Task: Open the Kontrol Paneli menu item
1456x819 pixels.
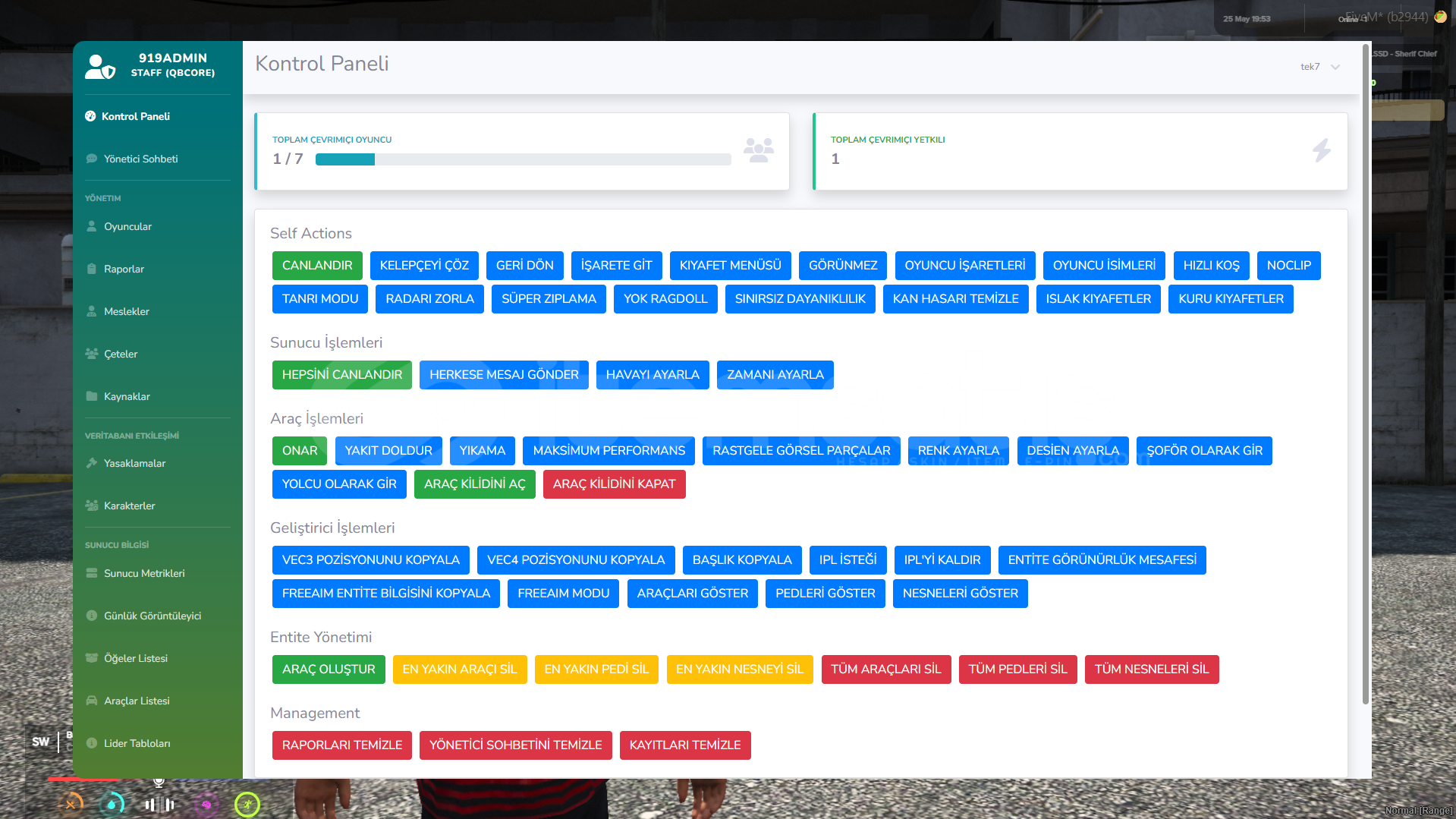Action: click(135, 116)
